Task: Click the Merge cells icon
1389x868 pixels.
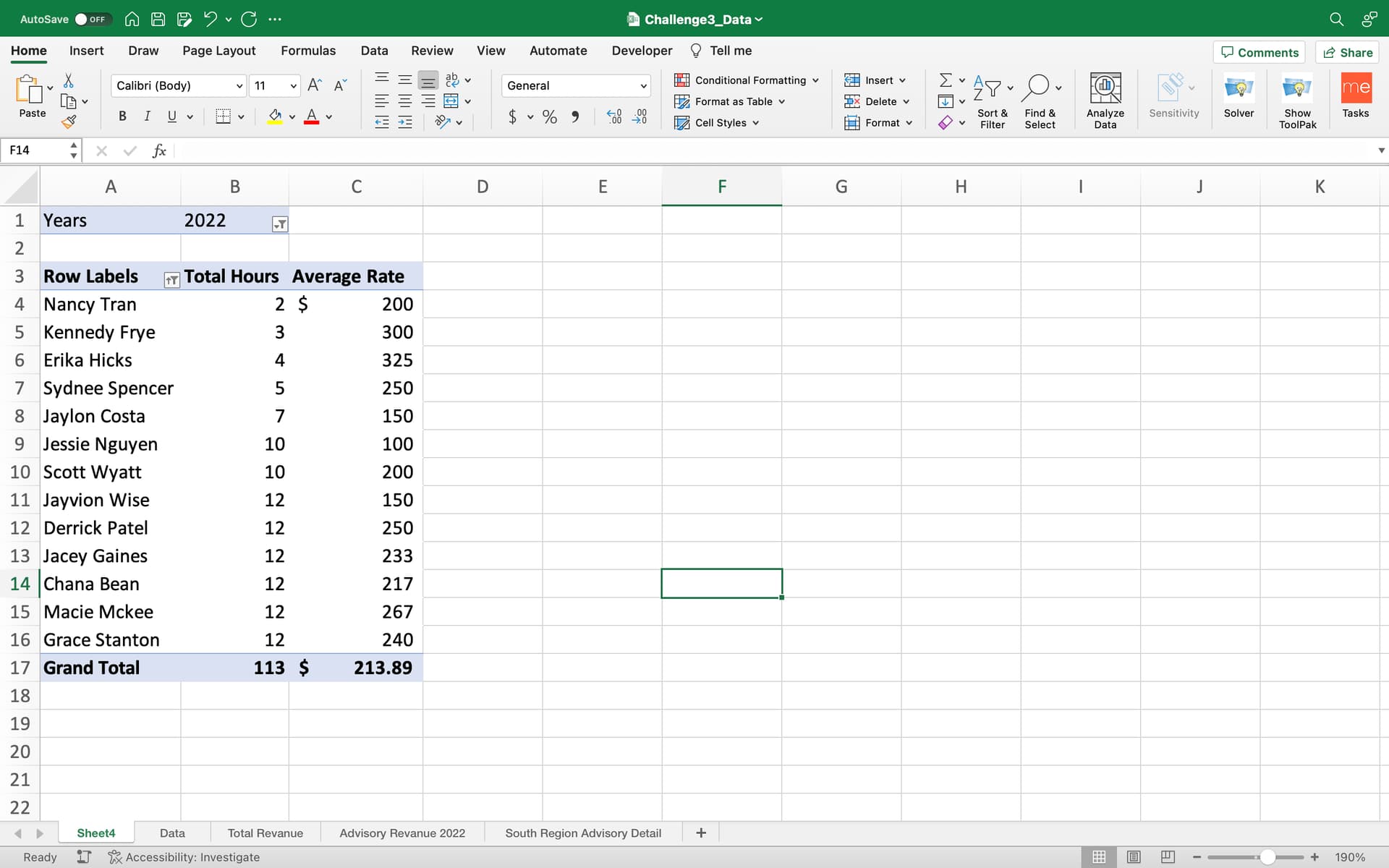Action: (x=451, y=101)
